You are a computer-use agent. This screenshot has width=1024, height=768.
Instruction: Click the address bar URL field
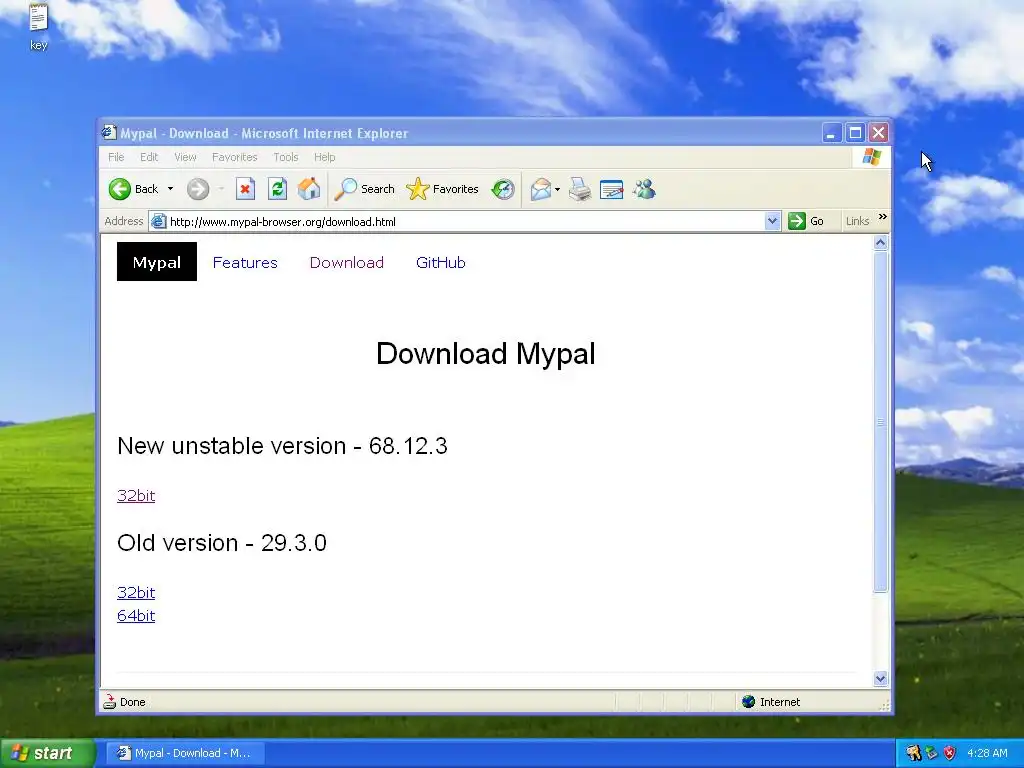click(457, 222)
